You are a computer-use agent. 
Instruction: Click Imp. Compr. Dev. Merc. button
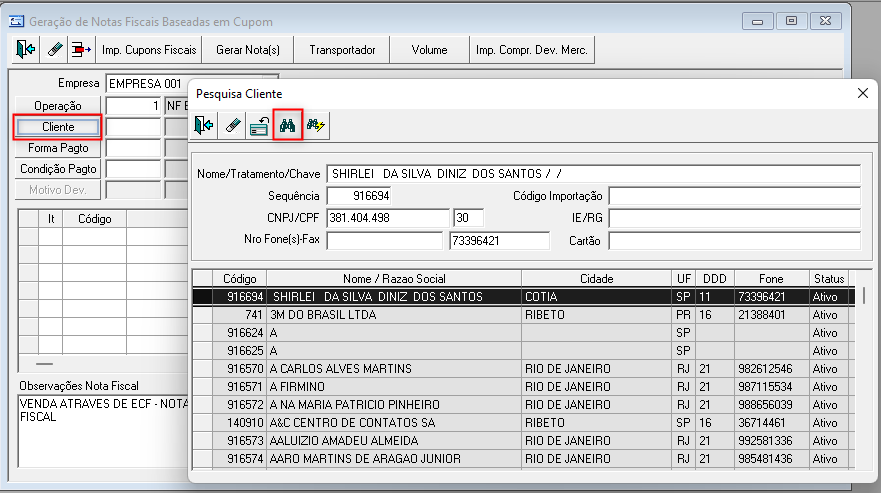[x=532, y=49]
